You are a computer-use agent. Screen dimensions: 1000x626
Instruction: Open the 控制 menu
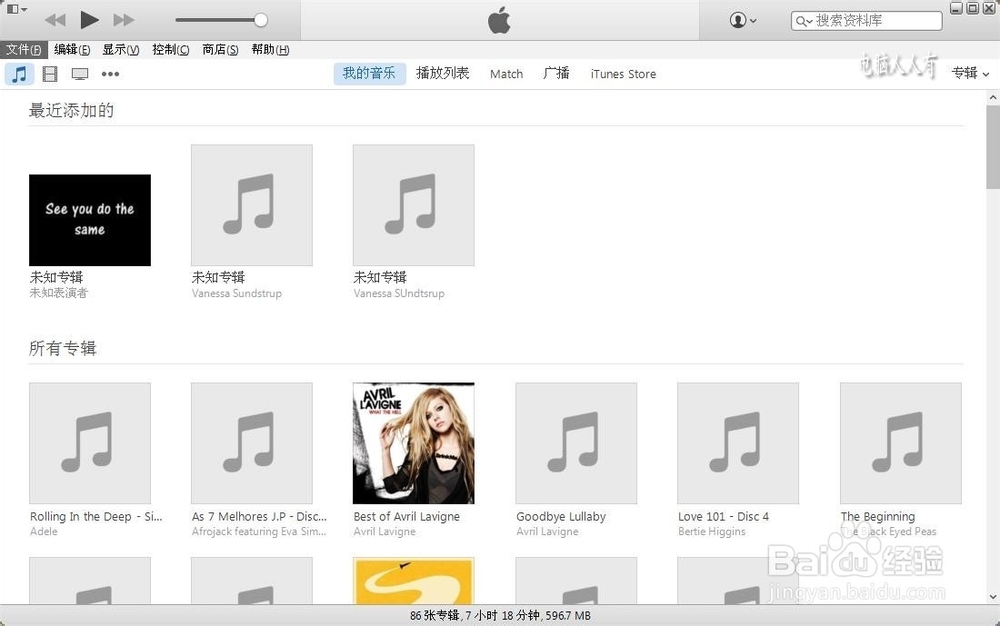pos(170,50)
